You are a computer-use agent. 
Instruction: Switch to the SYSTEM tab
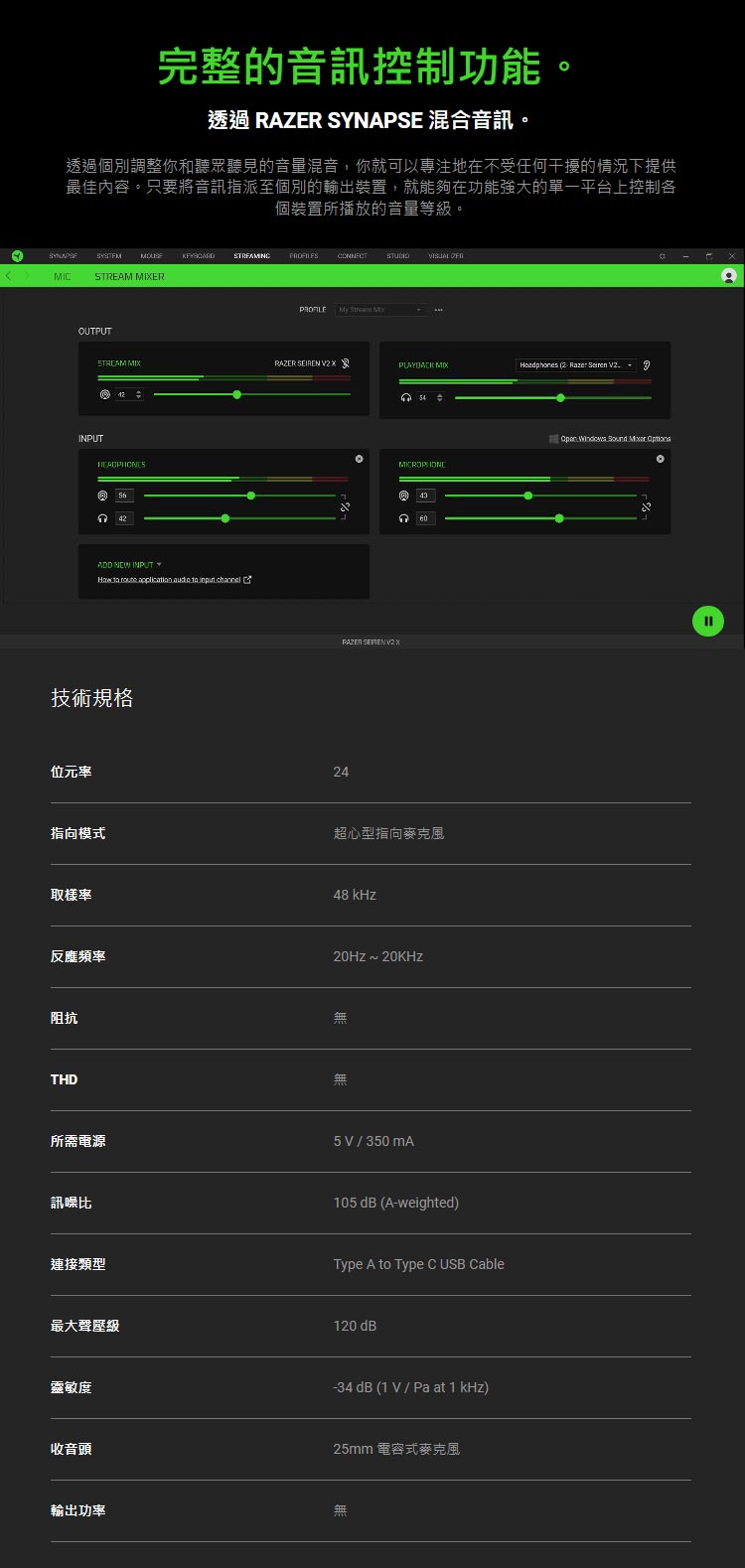click(x=108, y=256)
